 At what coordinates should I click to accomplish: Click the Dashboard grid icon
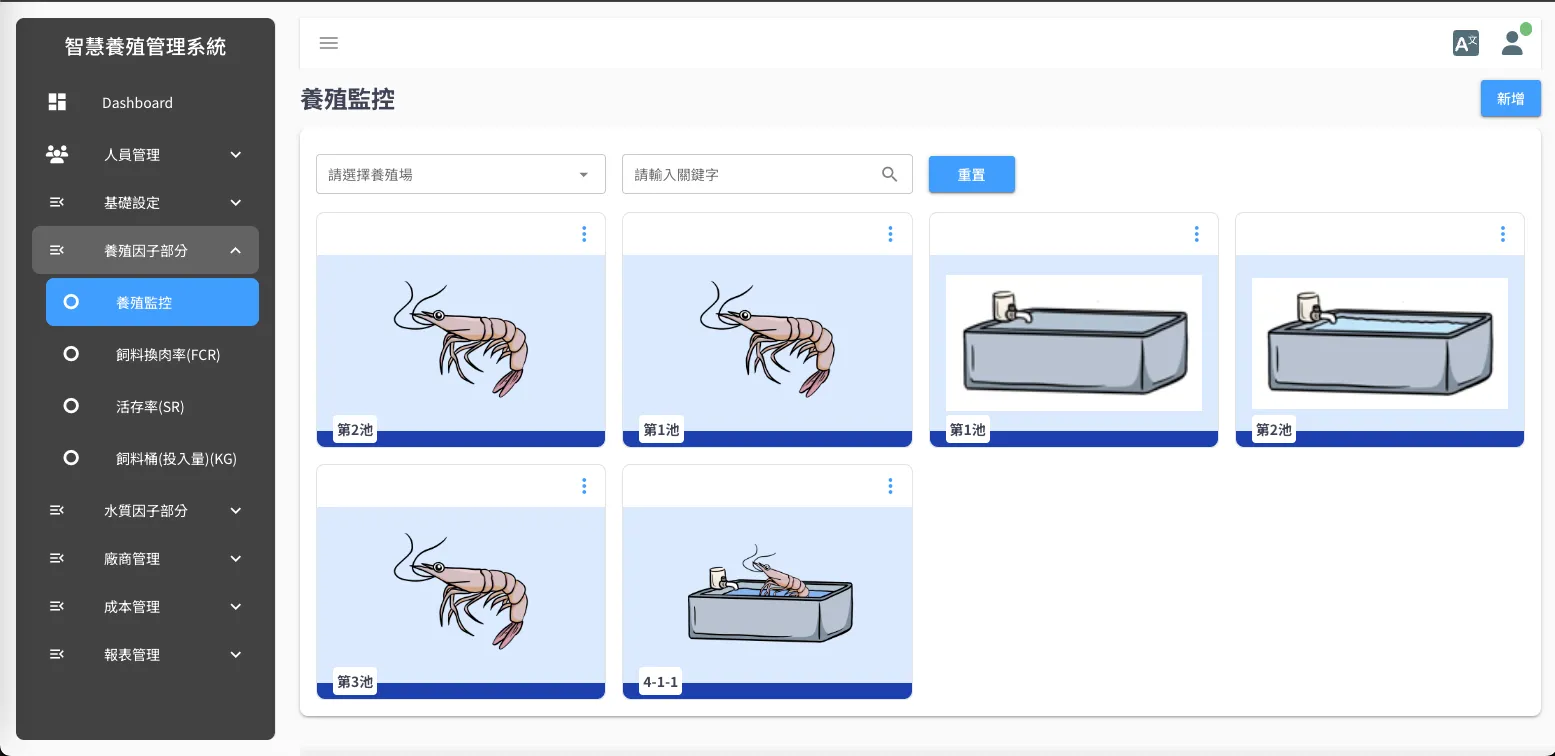coord(57,102)
